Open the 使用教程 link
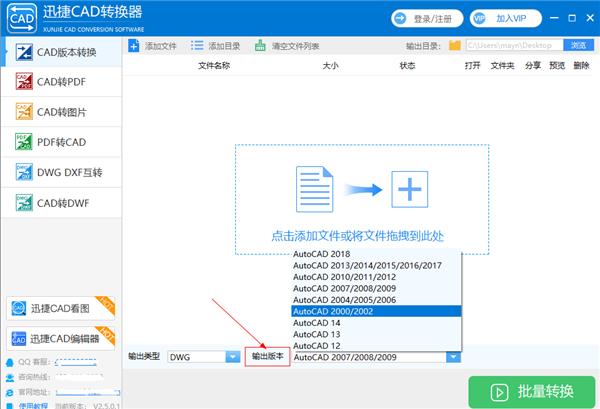 tap(33, 406)
